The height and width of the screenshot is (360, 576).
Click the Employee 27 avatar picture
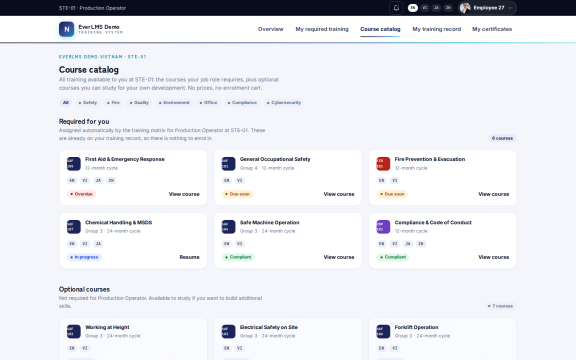pos(465,8)
